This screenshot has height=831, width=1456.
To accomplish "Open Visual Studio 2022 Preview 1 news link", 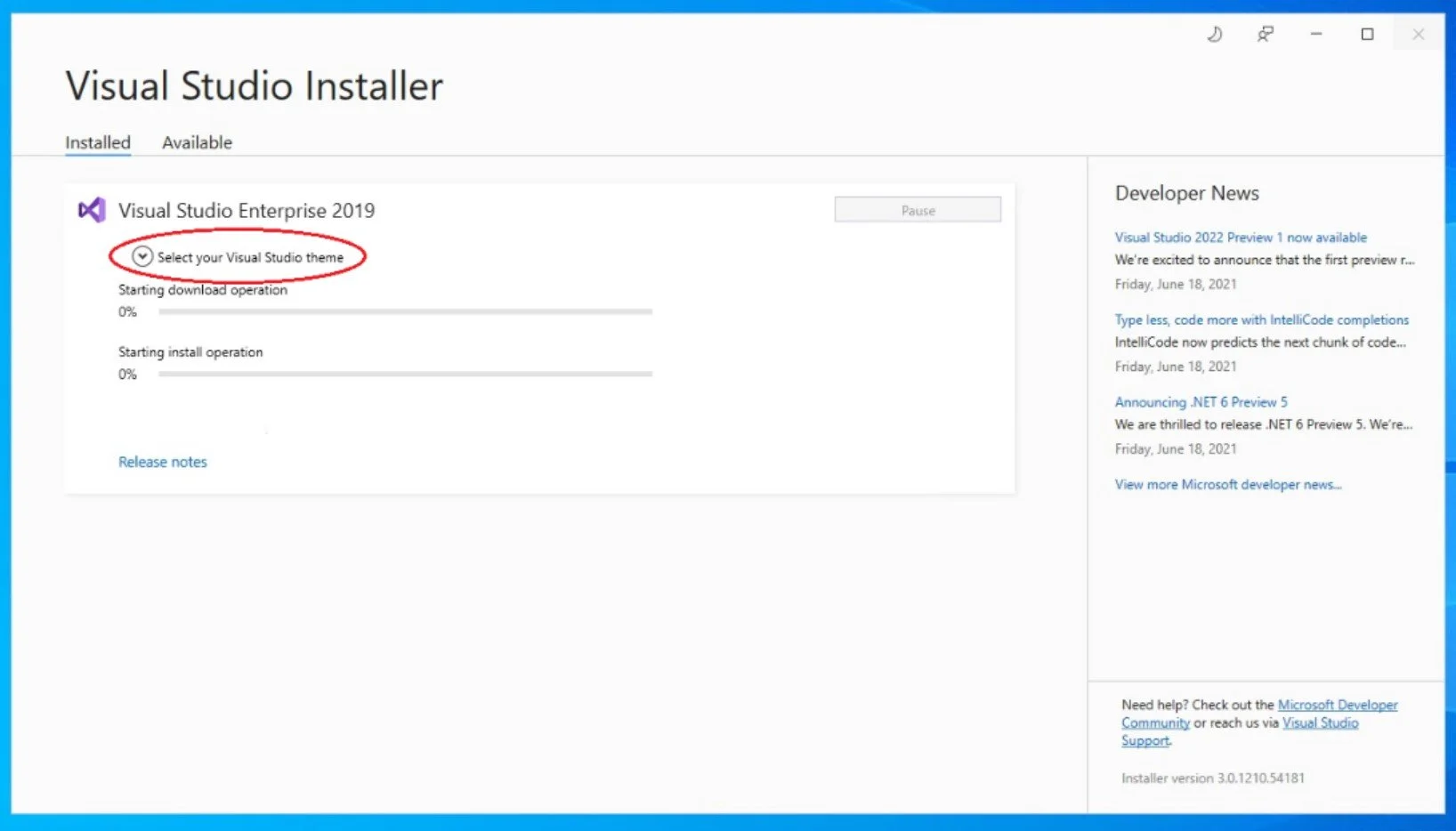I will point(1241,238).
